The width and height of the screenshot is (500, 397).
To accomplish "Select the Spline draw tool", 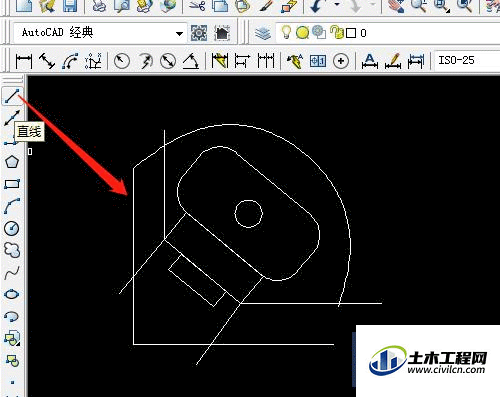I will (12, 272).
